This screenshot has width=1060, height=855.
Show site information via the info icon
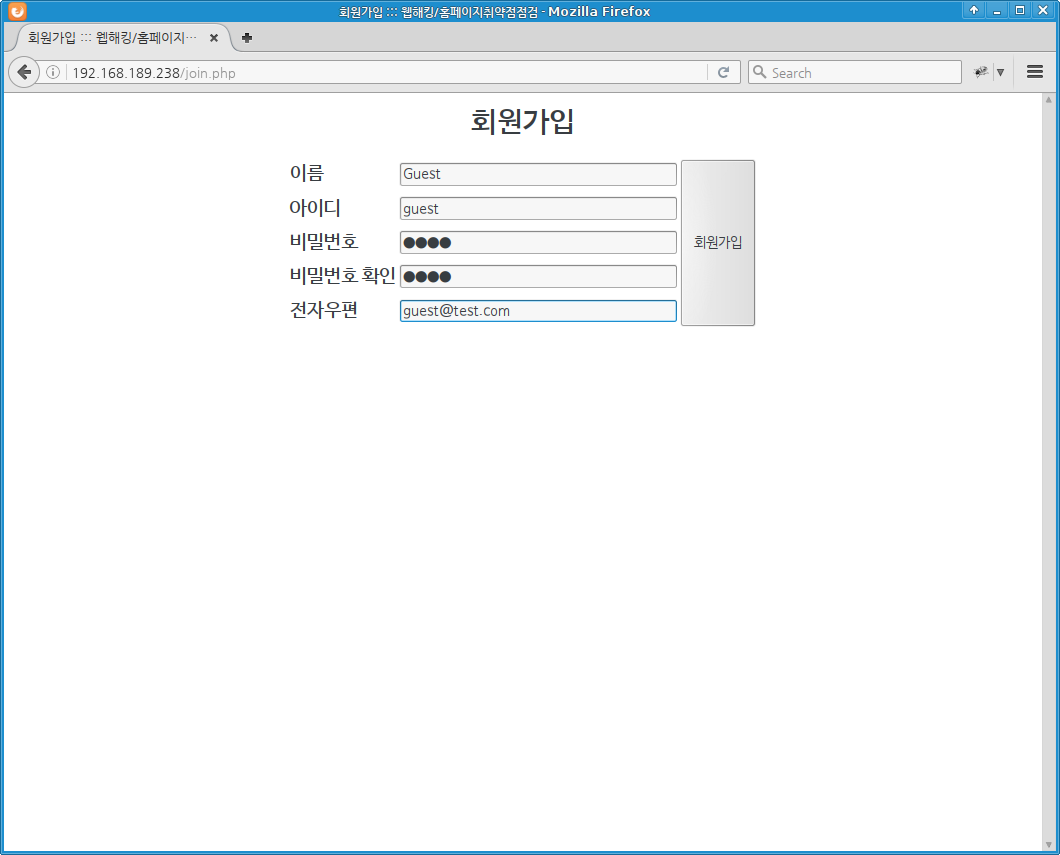[53, 72]
